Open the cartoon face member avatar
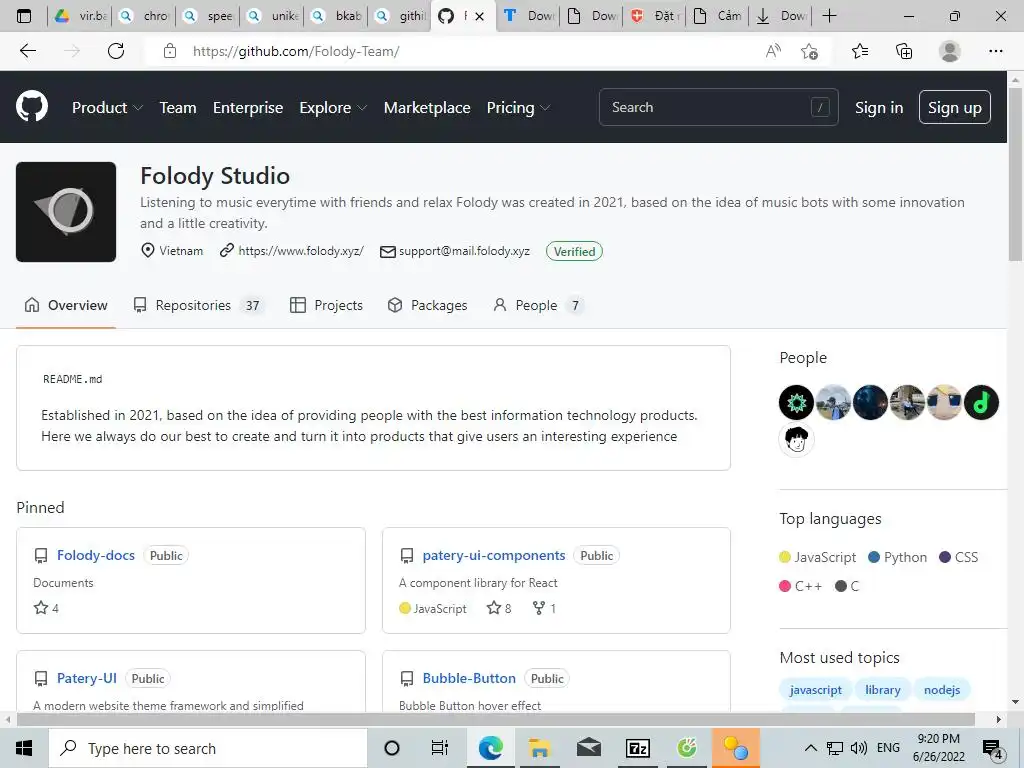1024x768 pixels. tap(796, 440)
